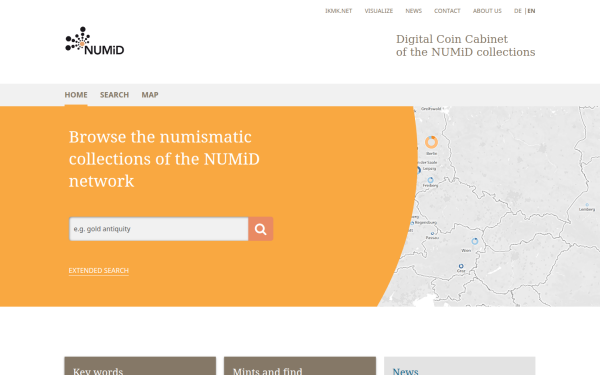Select the Graz marker on the map

click(x=461, y=266)
